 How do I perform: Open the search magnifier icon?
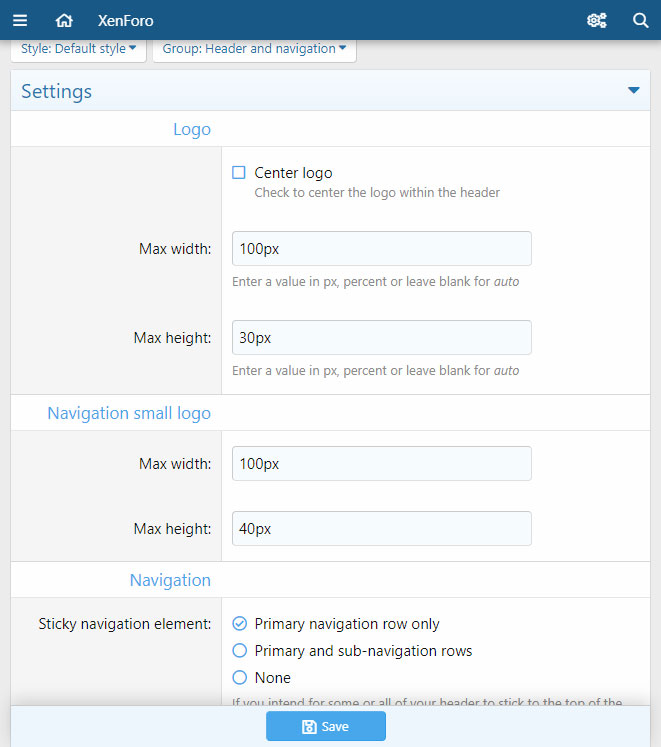point(641,20)
